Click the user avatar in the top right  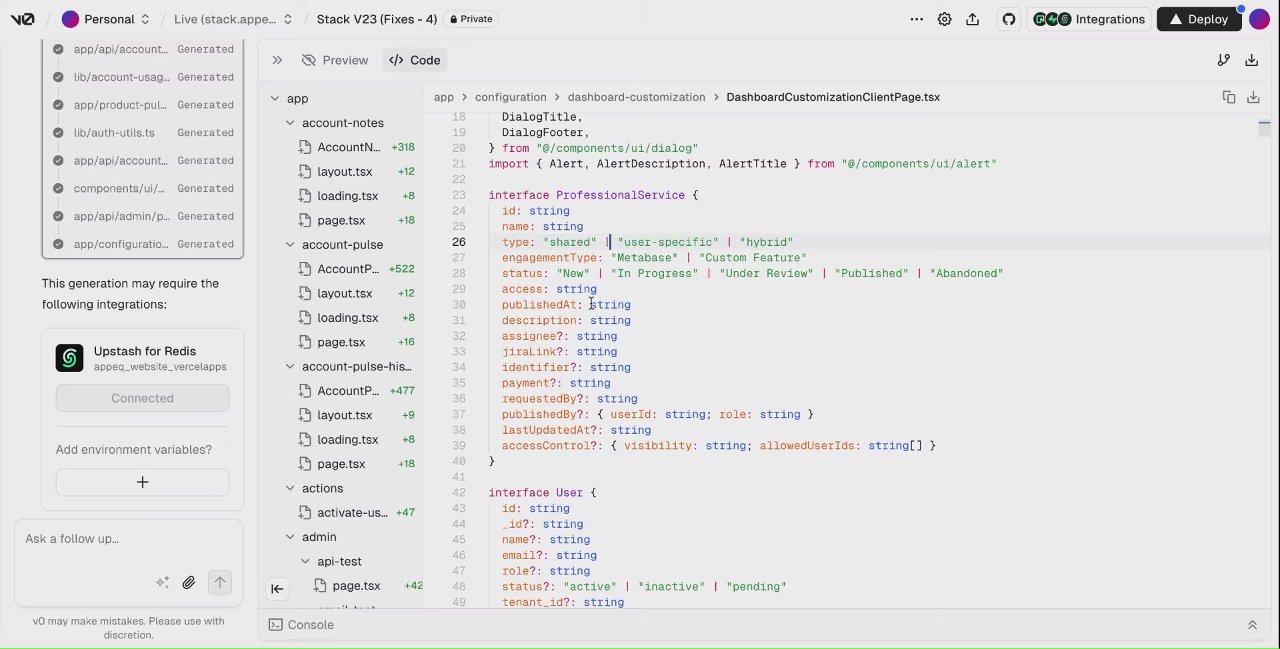(x=1260, y=19)
